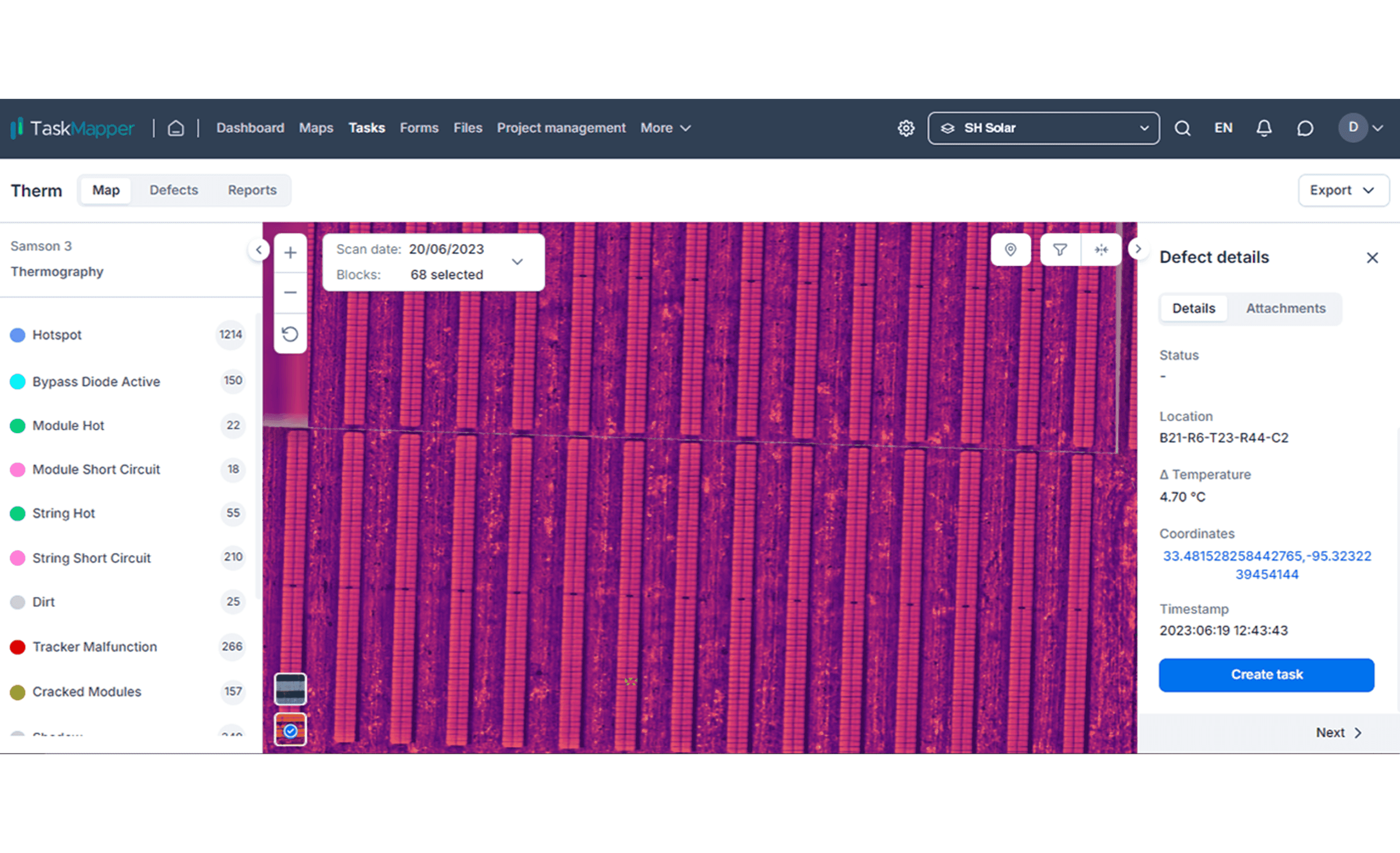Click the Tracker Malfunction count 266
Image resolution: width=1400 pixels, height=853 pixels.
232,647
